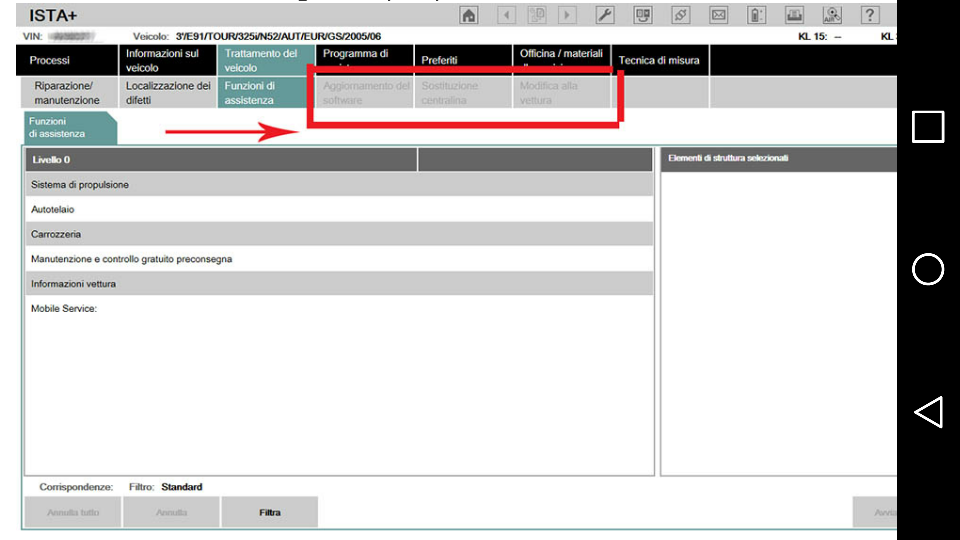
Task: Click greyed Modifica alla vettura sub-tab
Action: pos(562,92)
